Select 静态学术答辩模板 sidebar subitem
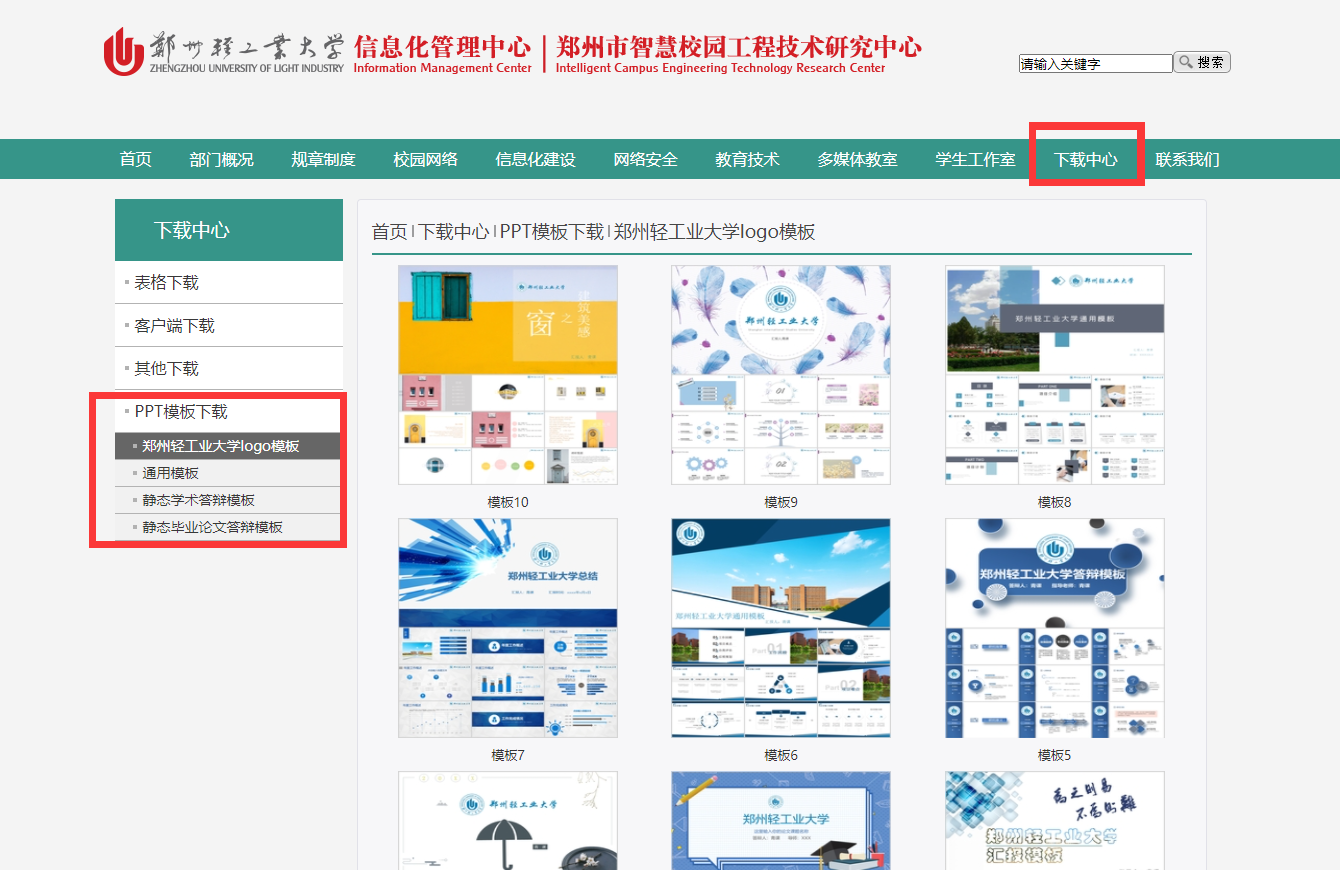 229,500
